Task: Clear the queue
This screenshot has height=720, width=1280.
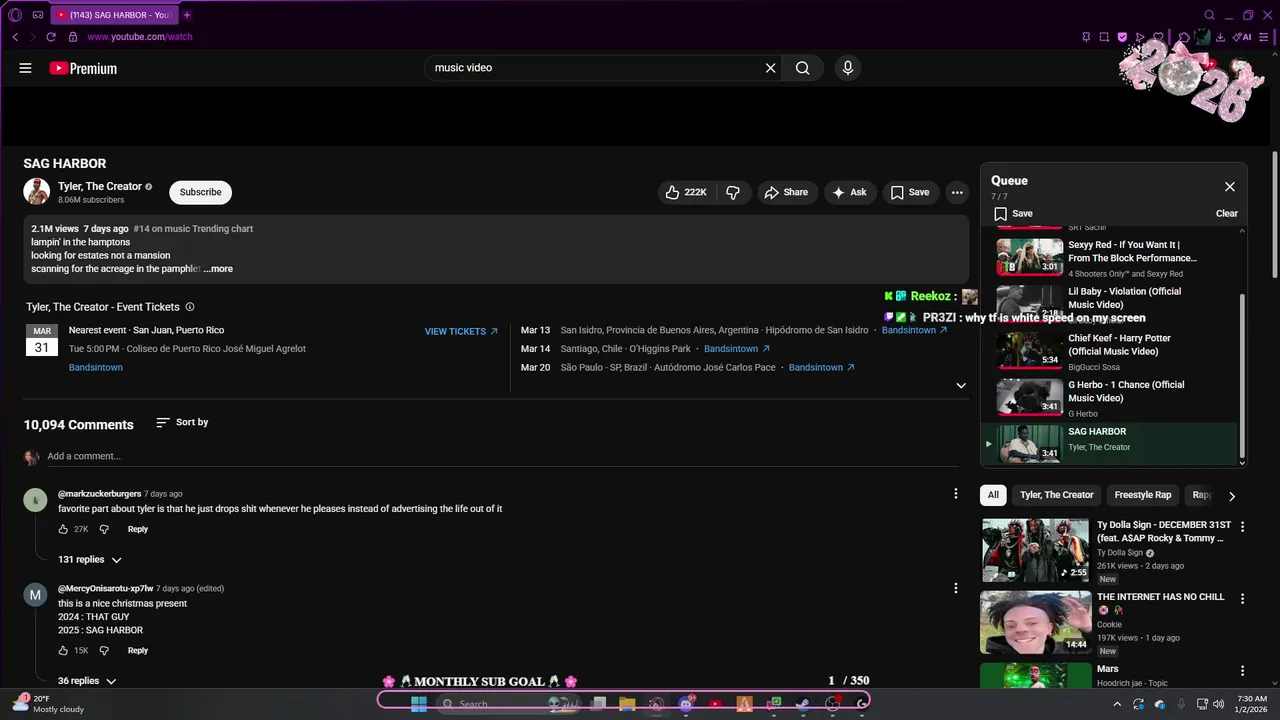Action: coord(1227,213)
